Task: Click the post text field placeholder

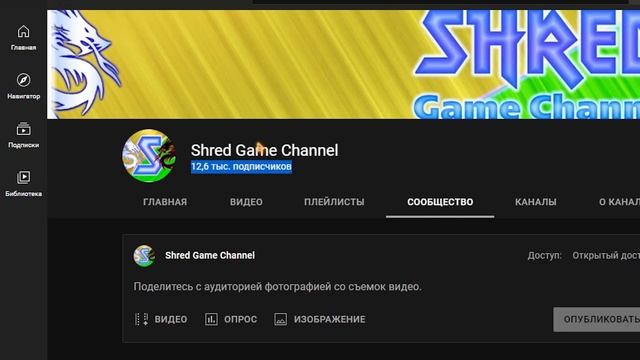Action: (278, 287)
